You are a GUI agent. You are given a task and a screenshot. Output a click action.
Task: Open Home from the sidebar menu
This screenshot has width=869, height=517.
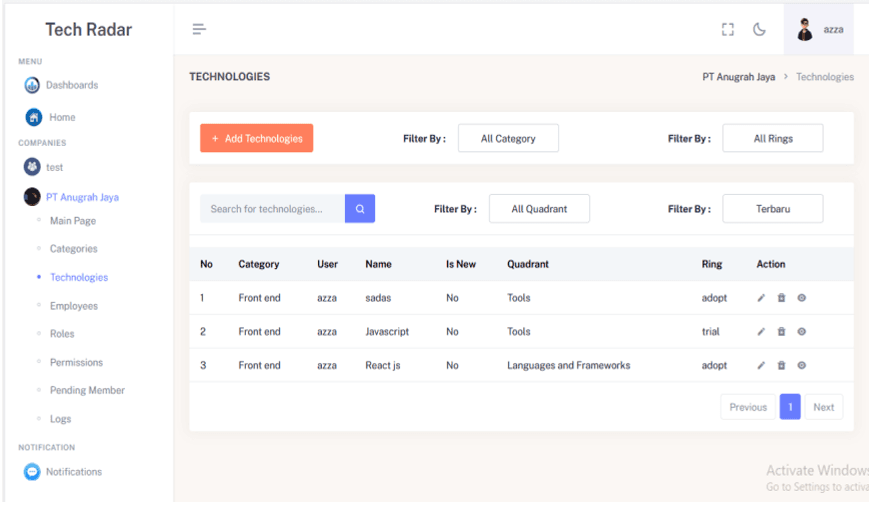click(62, 117)
